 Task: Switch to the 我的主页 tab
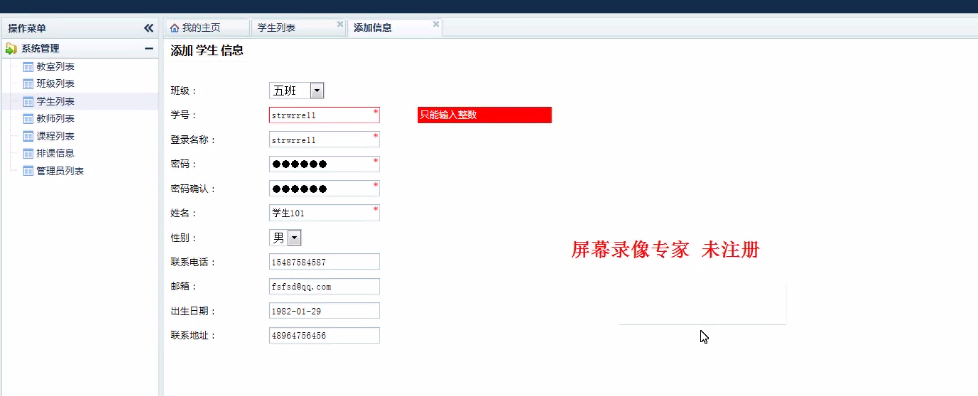coord(207,28)
